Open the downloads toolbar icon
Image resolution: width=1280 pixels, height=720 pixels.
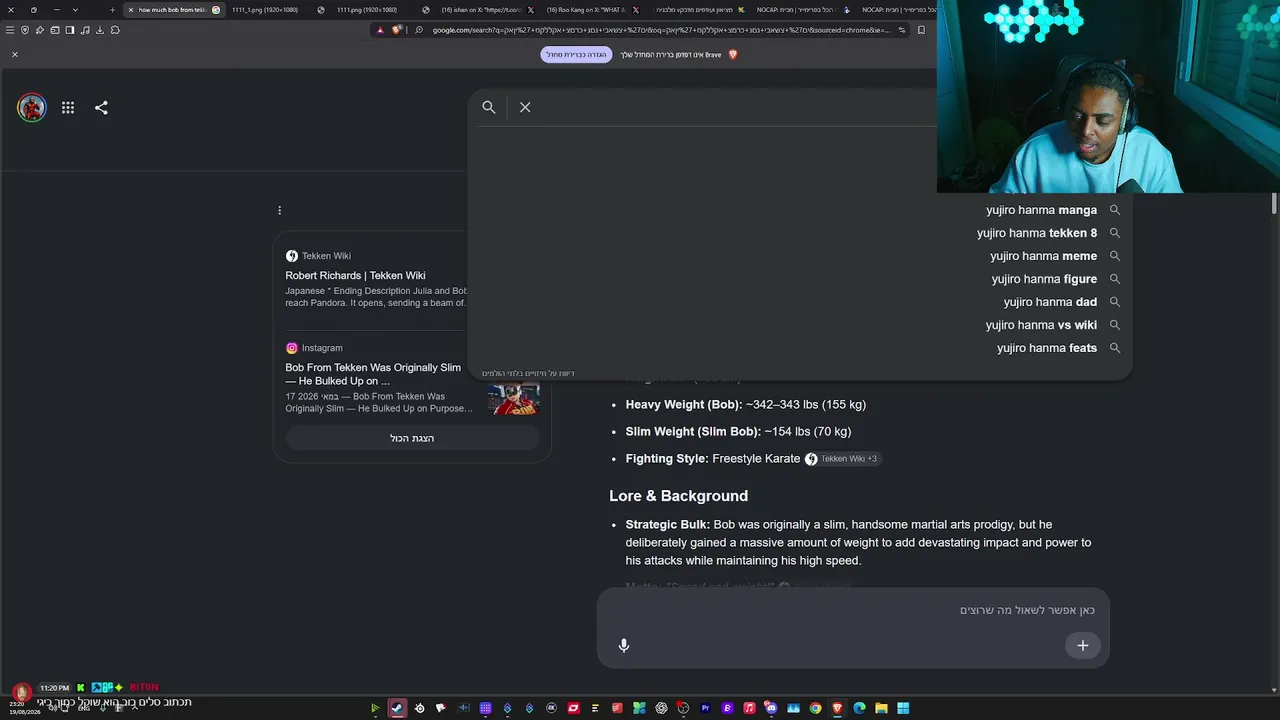100,30
